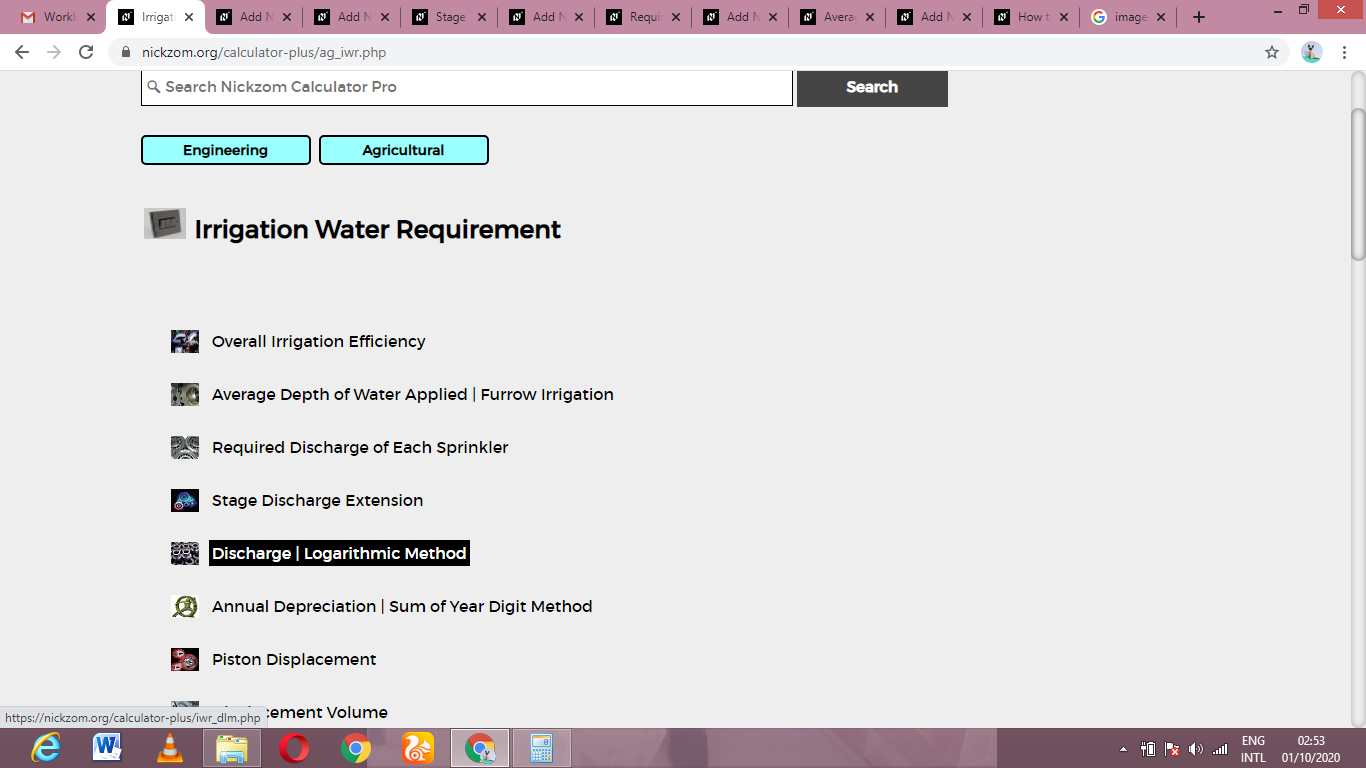Open Overall Irrigation Efficiency calculator
The height and width of the screenshot is (768, 1366).
[x=319, y=342]
